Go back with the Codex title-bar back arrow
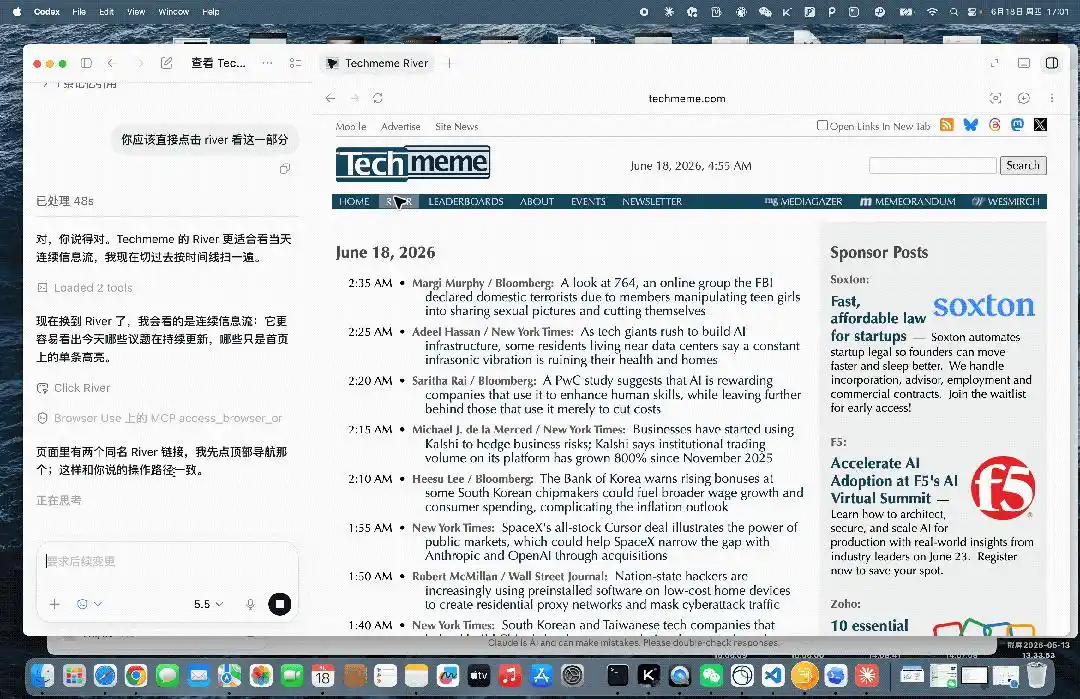The height and width of the screenshot is (699, 1080). [111, 63]
